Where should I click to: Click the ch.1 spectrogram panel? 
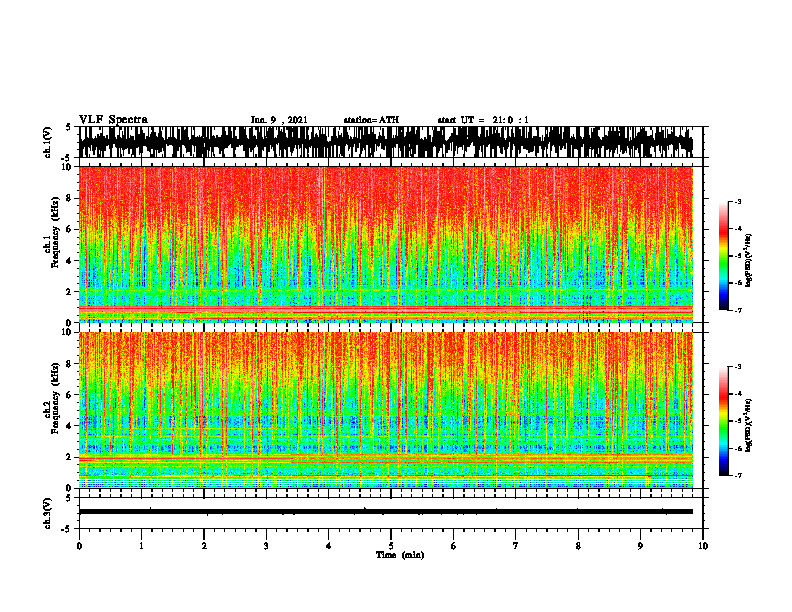[386, 244]
